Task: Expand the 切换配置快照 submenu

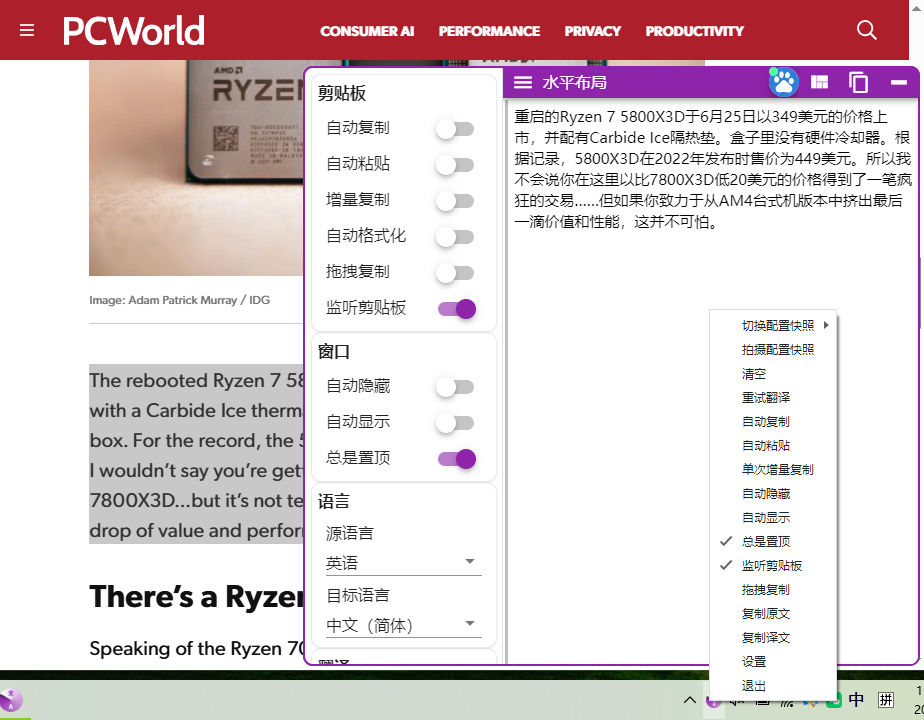Action: [773, 325]
